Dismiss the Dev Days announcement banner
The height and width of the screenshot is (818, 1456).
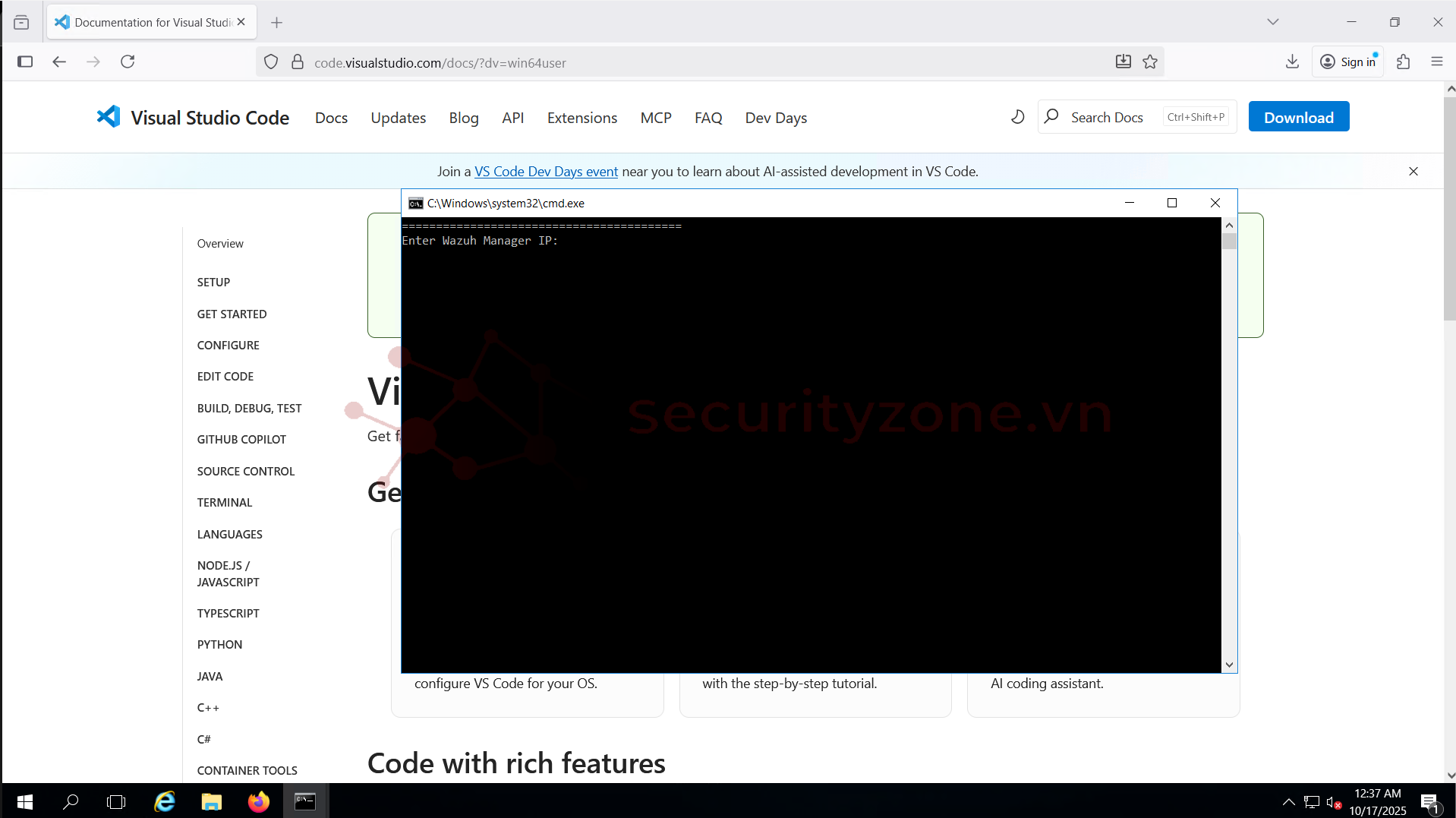[1413, 172]
